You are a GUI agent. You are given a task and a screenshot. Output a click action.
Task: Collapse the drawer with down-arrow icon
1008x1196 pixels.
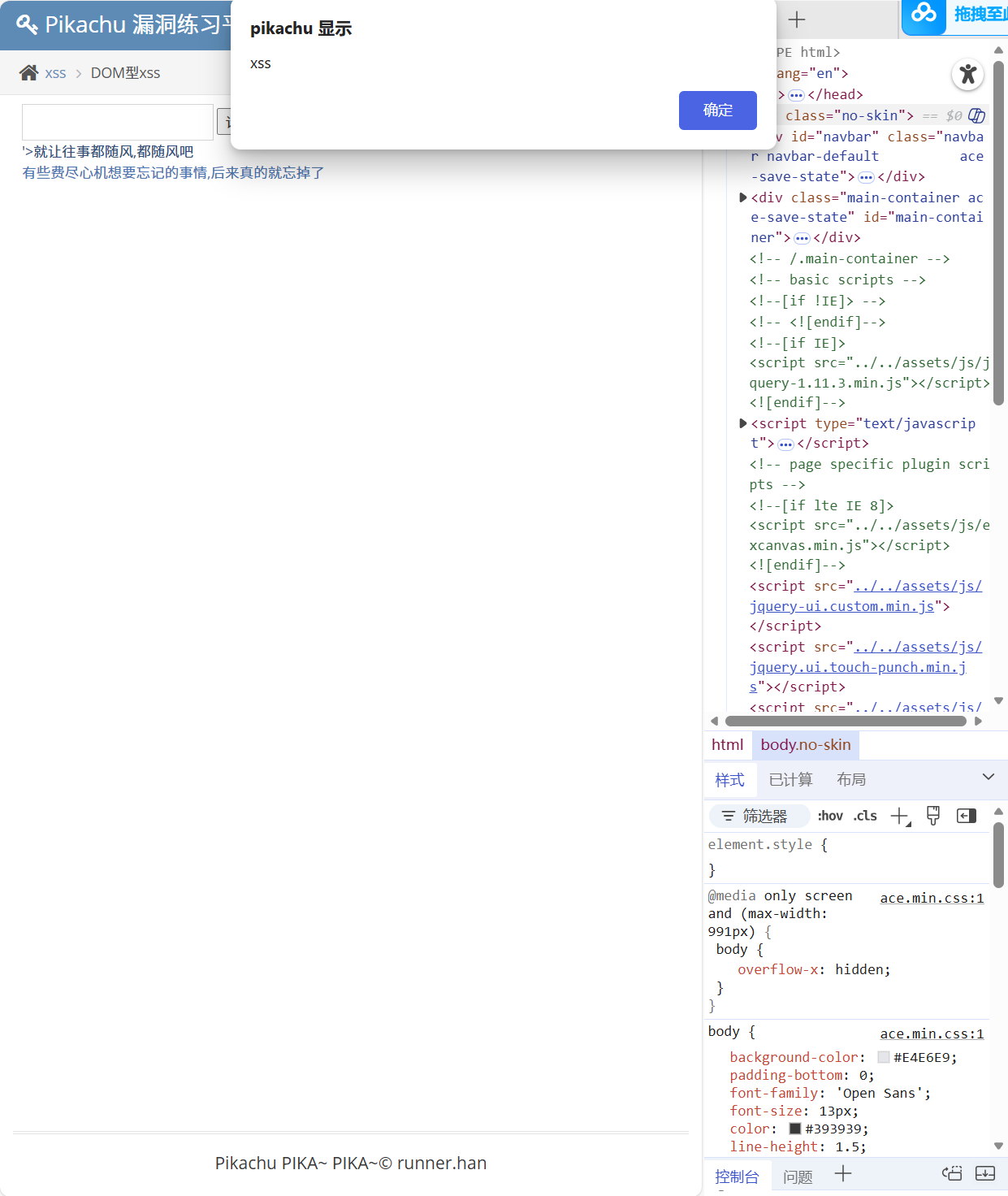985,1173
